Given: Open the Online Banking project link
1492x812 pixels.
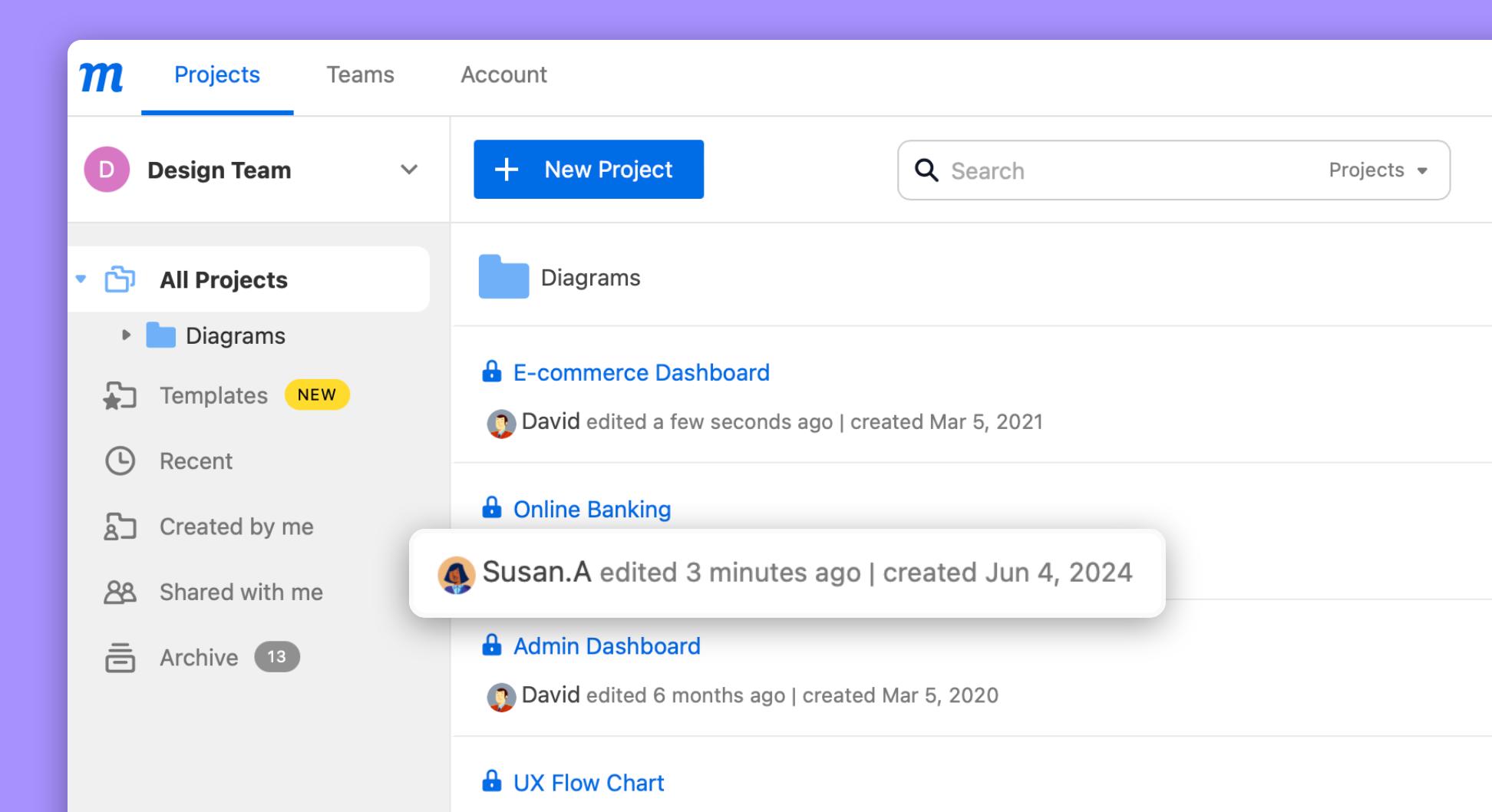Looking at the screenshot, I should pyautogui.click(x=592, y=509).
